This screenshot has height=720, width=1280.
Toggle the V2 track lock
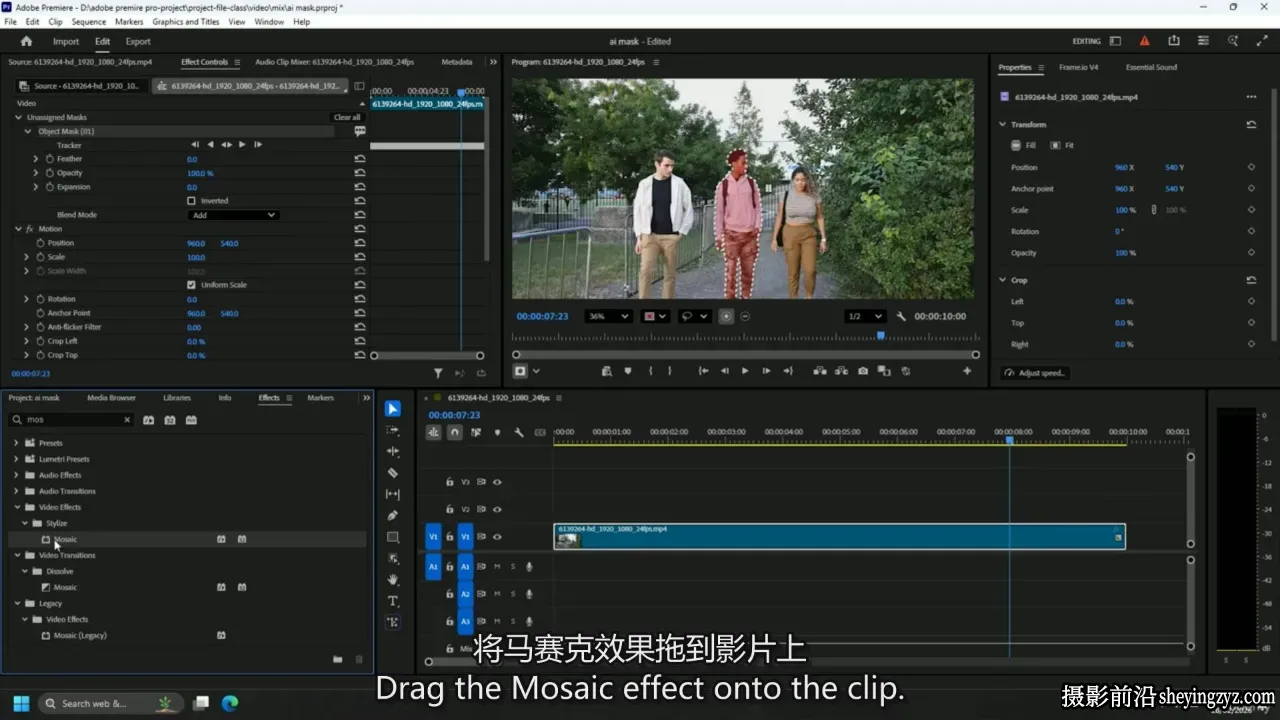pos(450,509)
